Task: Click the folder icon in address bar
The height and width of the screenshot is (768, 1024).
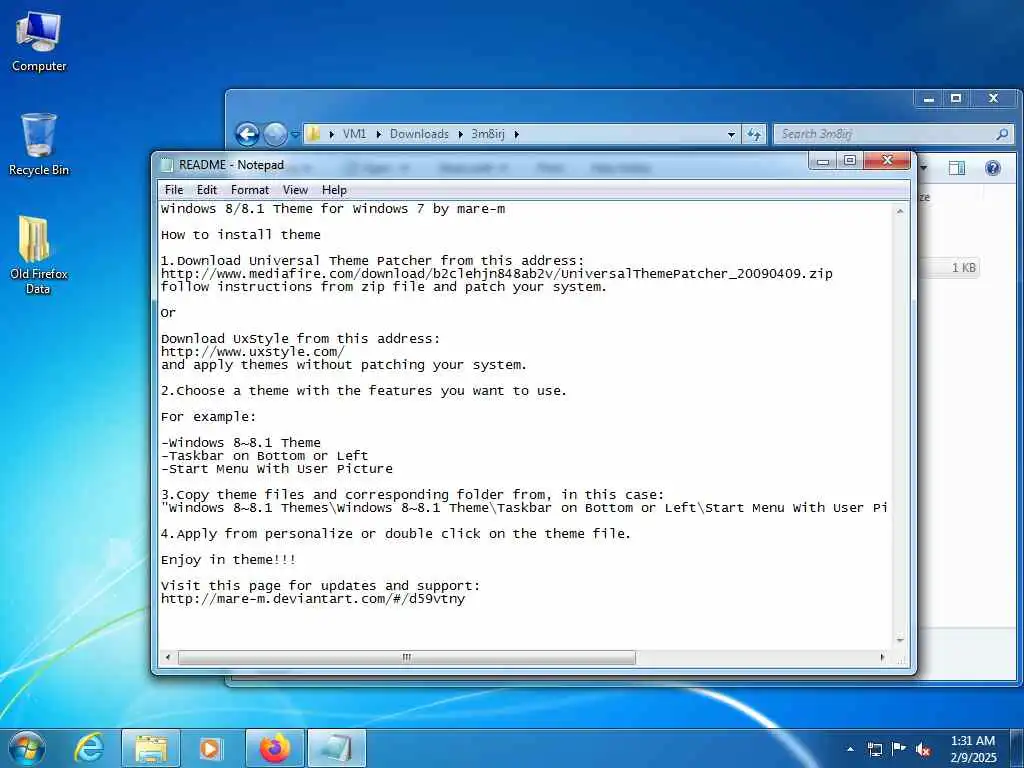Action: (x=314, y=134)
